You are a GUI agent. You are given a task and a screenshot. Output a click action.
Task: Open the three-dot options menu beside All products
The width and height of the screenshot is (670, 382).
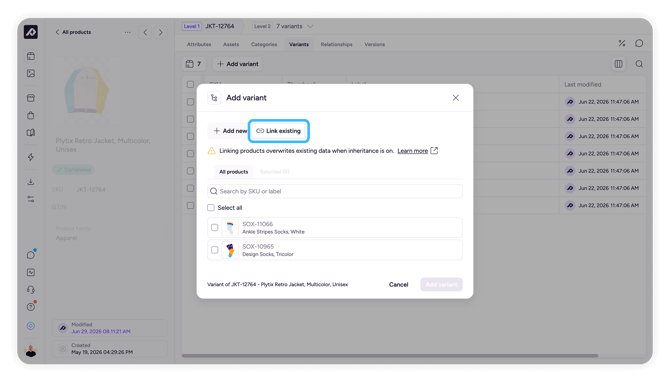point(128,32)
